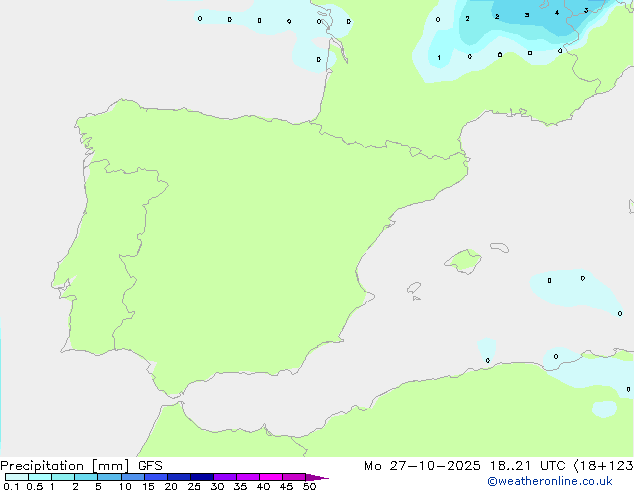Click the '4' precipitation value over France
634x490 pixels.
557,13
